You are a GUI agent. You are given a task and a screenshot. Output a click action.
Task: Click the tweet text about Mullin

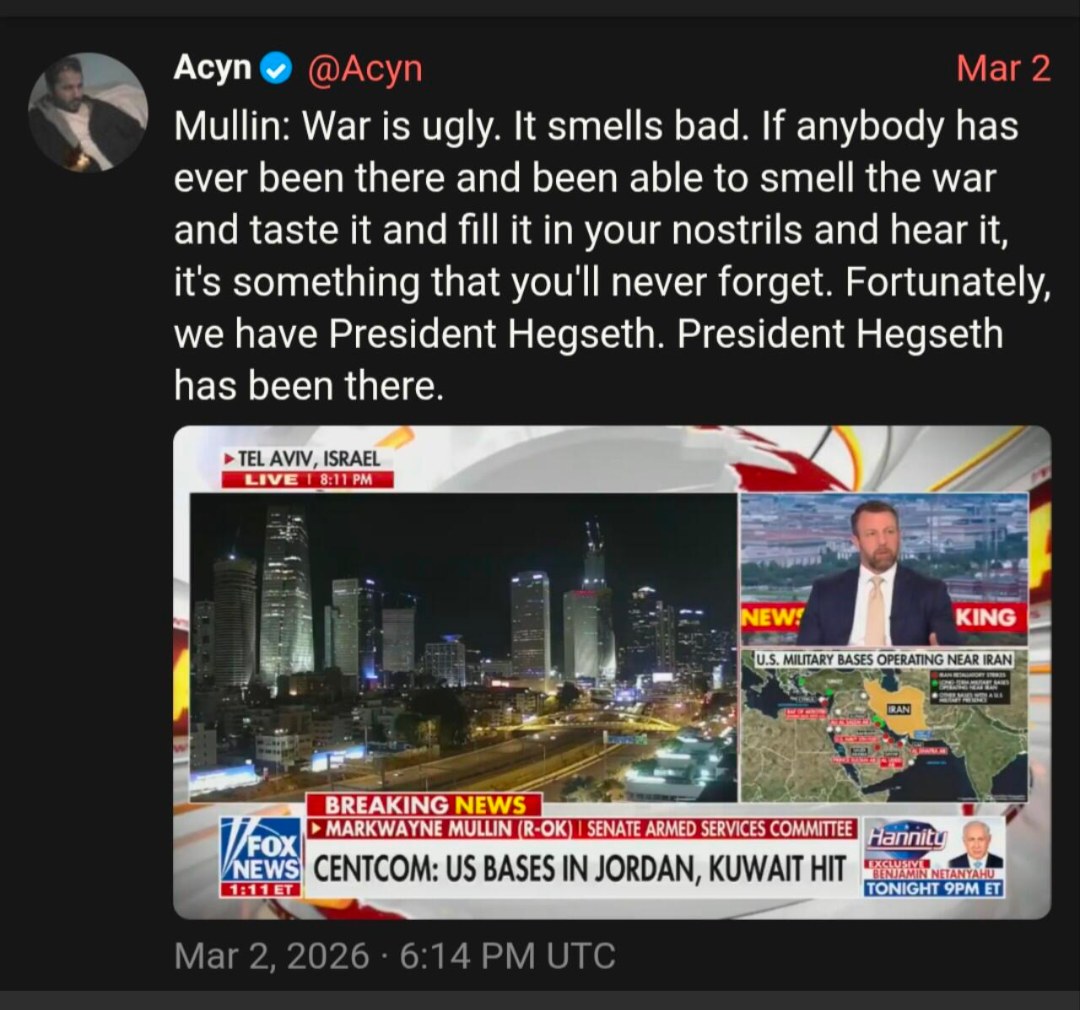point(612,255)
